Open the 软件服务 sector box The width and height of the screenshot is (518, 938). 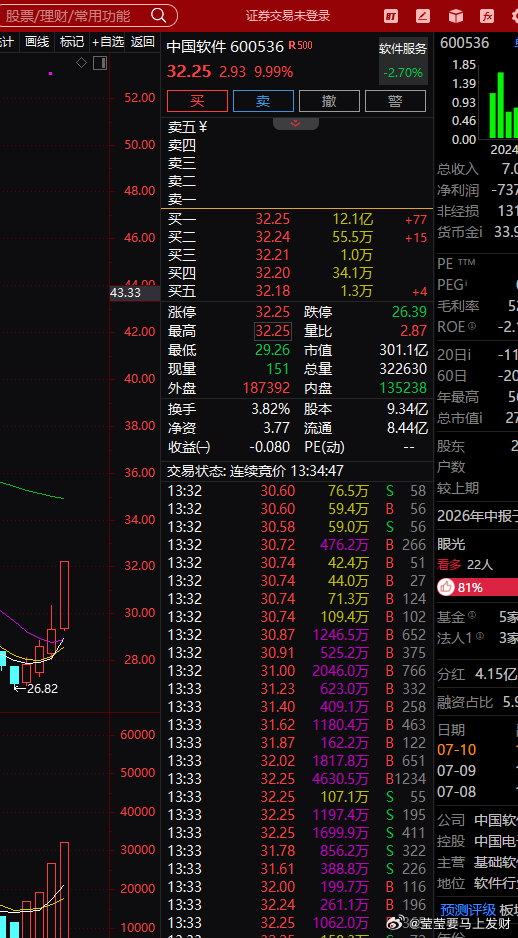[403, 60]
